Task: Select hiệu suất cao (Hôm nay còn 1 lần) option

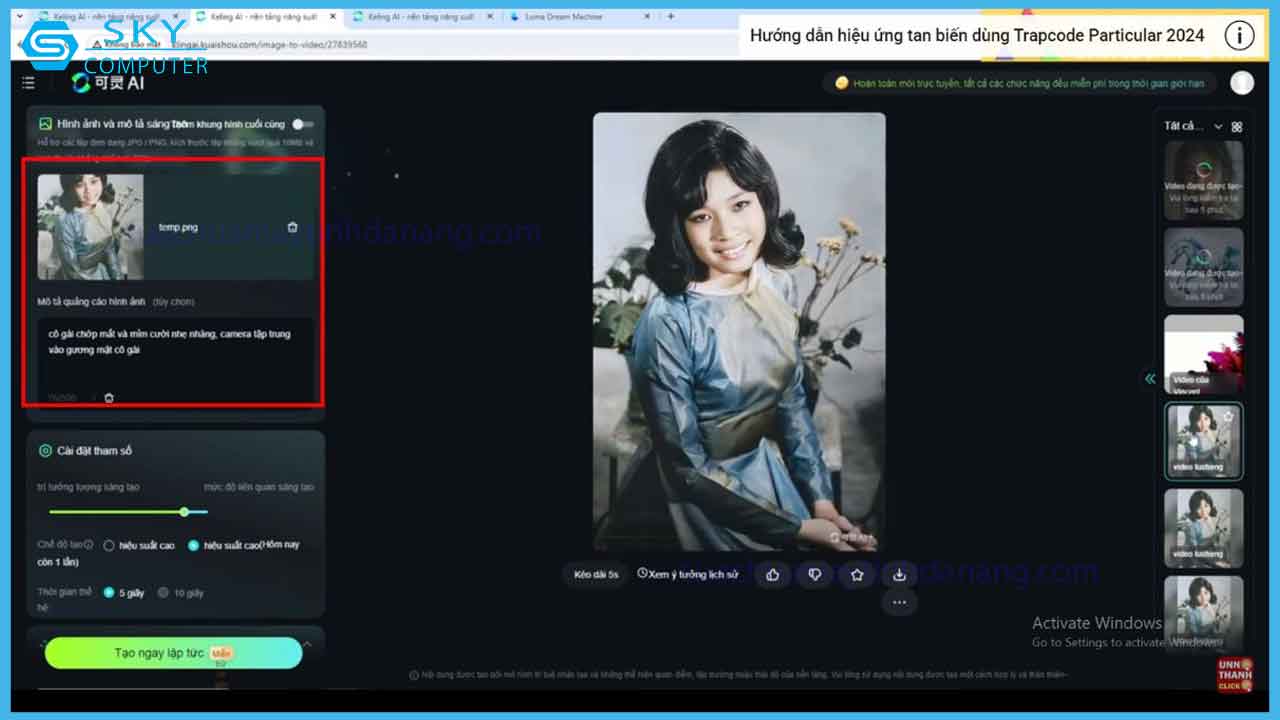Action: [193, 545]
